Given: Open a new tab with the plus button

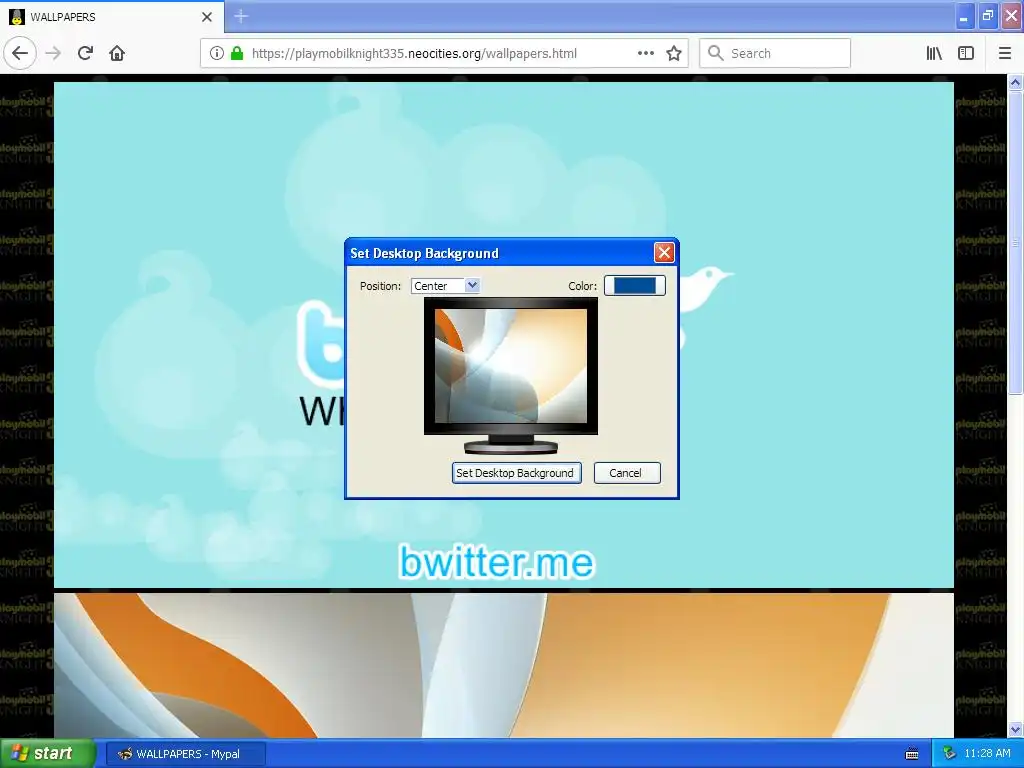Looking at the screenshot, I should [x=241, y=16].
